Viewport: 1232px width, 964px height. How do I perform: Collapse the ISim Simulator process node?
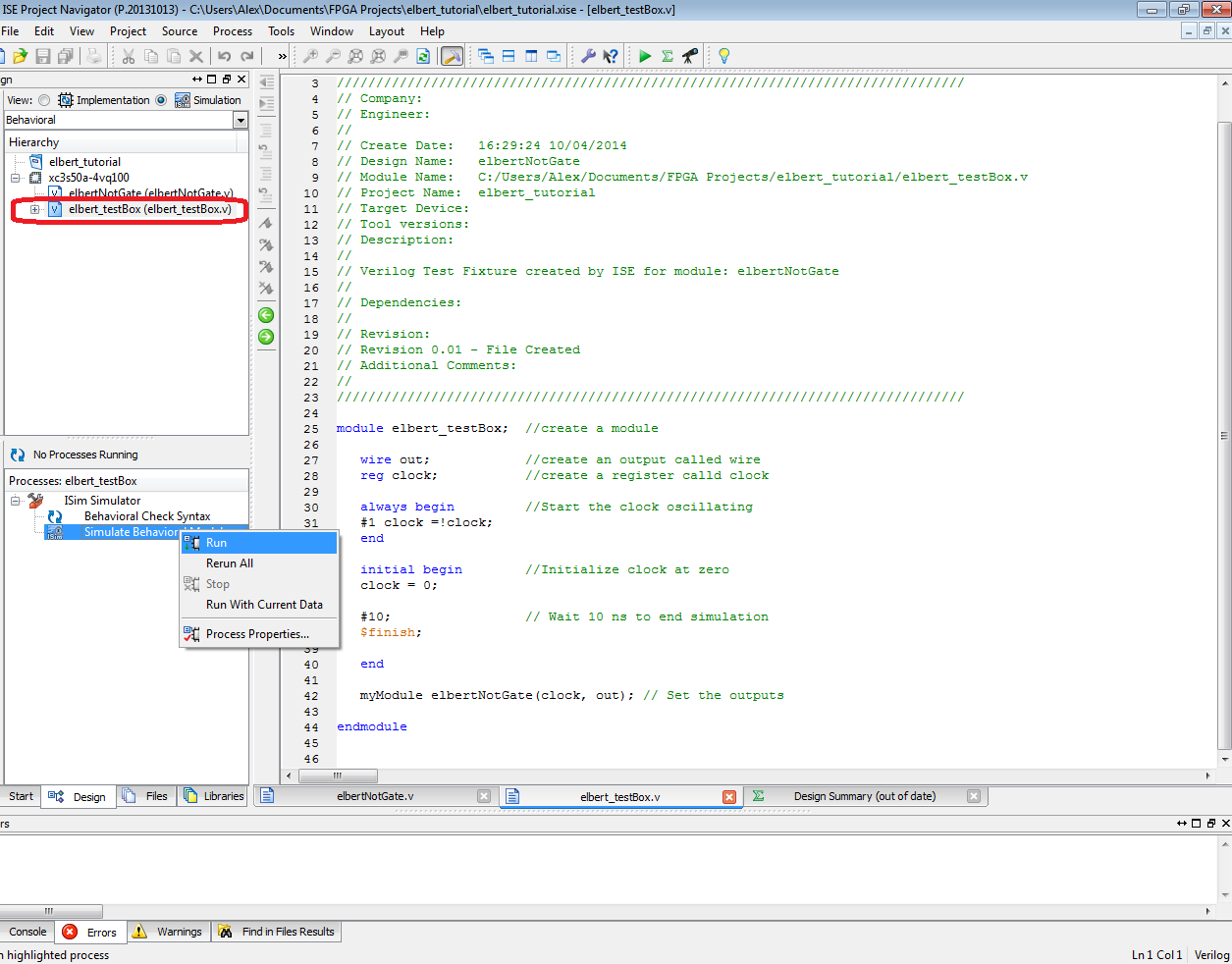[16, 501]
